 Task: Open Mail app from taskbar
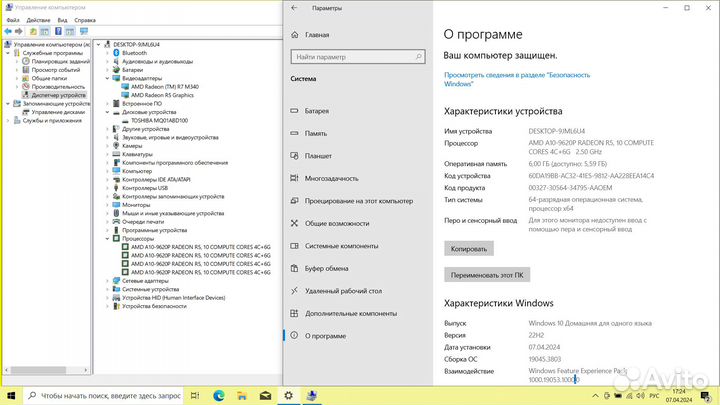click(x=265, y=395)
